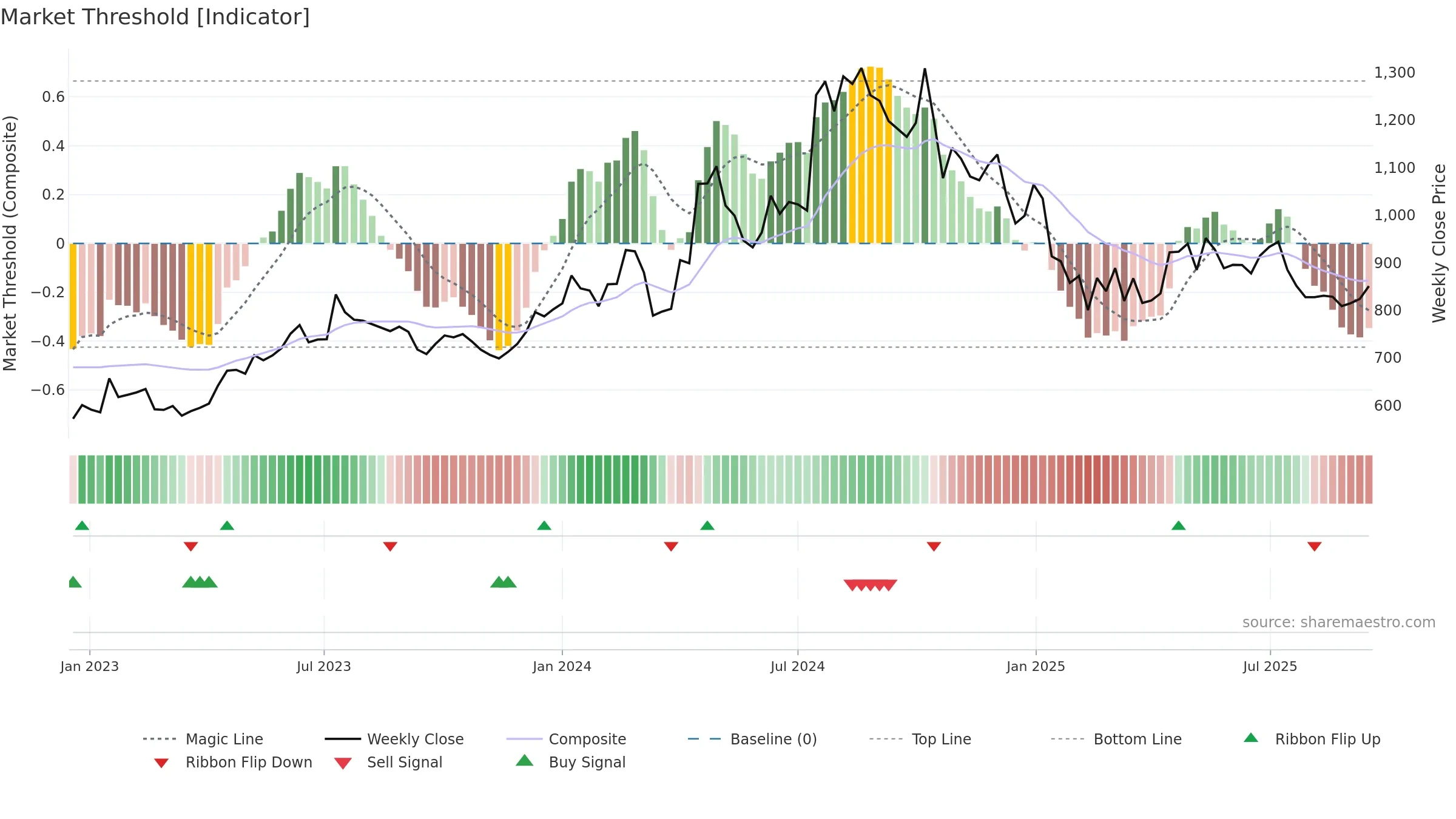This screenshot has height=819, width=1456.
Task: Click the Ribbon Flip Up legend triangle
Action: [x=1251, y=738]
